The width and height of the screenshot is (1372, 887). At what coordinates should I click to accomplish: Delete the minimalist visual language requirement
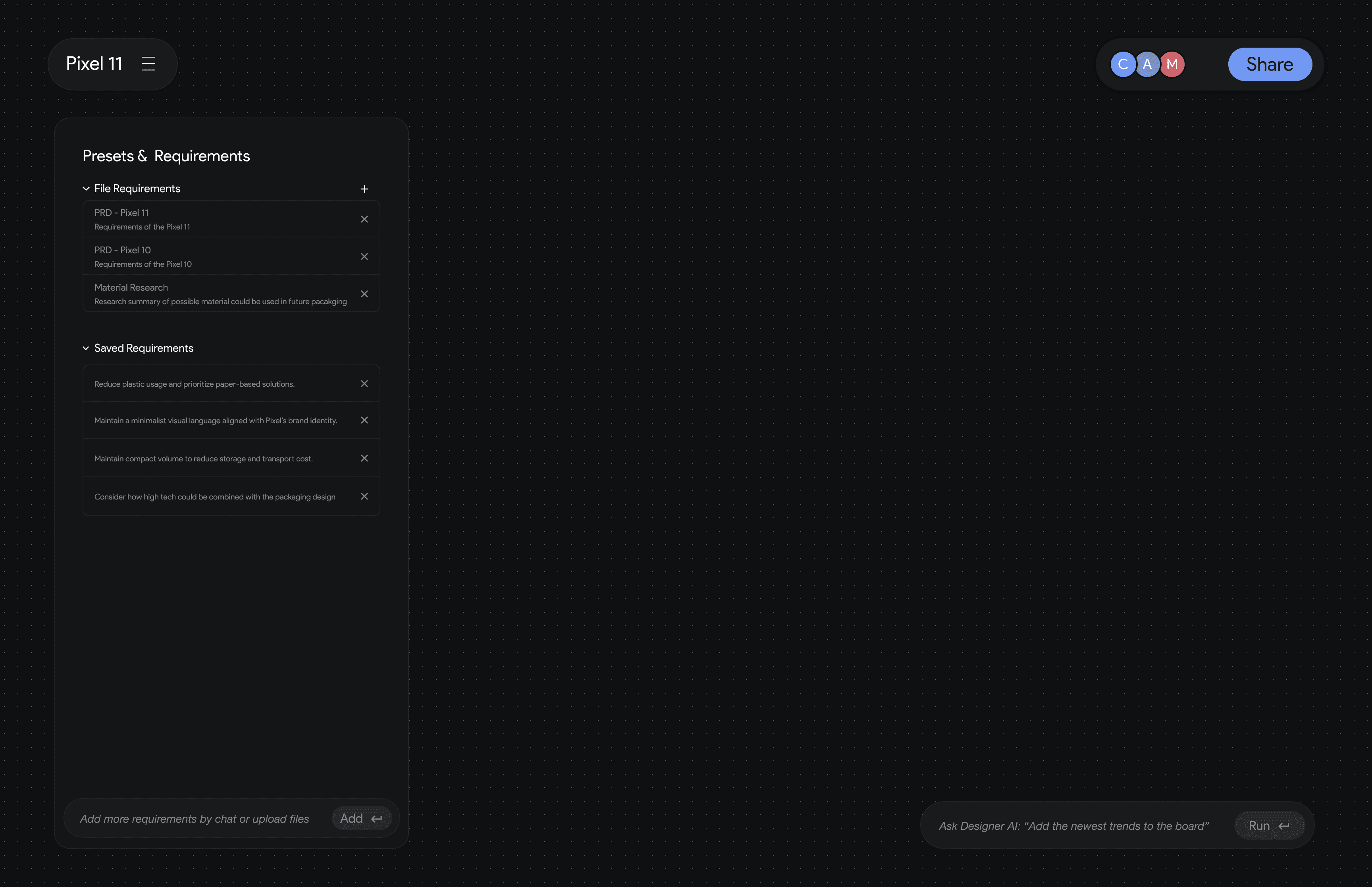point(364,420)
